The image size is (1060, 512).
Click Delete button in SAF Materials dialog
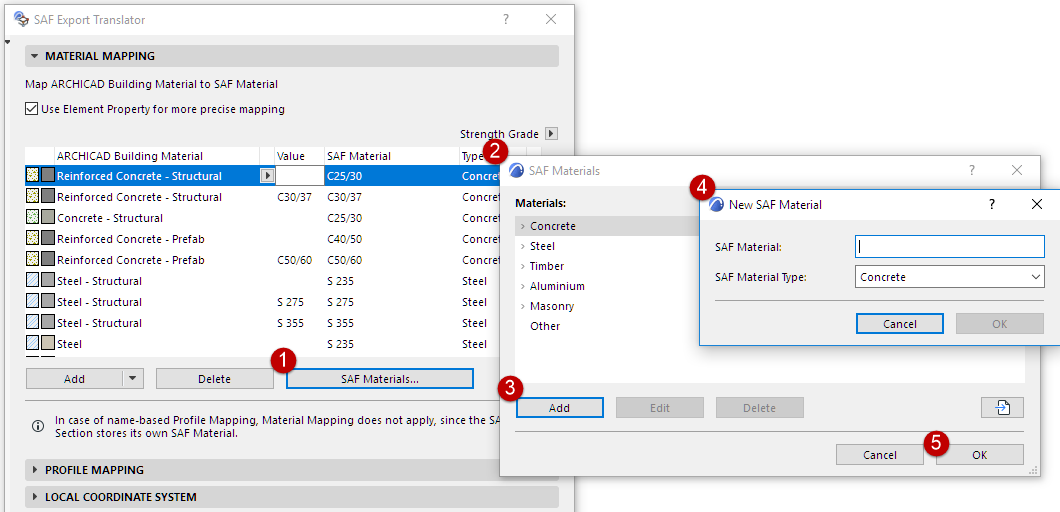point(760,408)
